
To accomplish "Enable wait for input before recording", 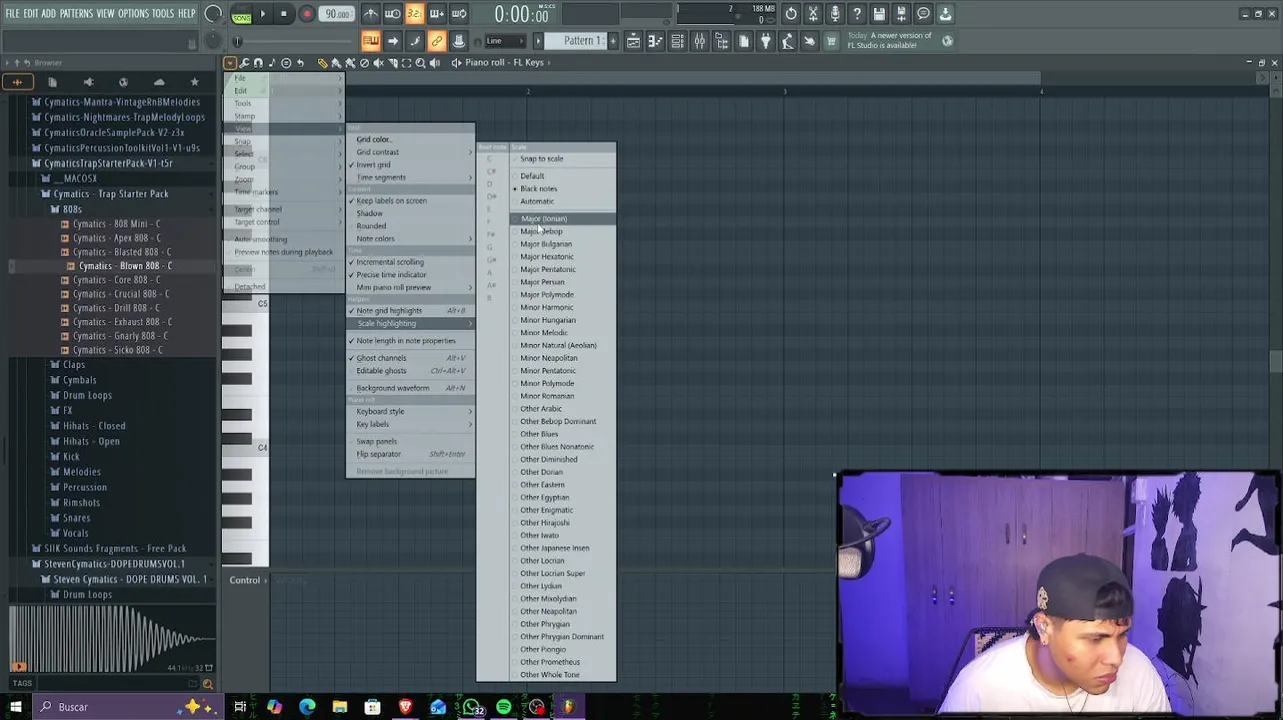I will (x=393, y=14).
